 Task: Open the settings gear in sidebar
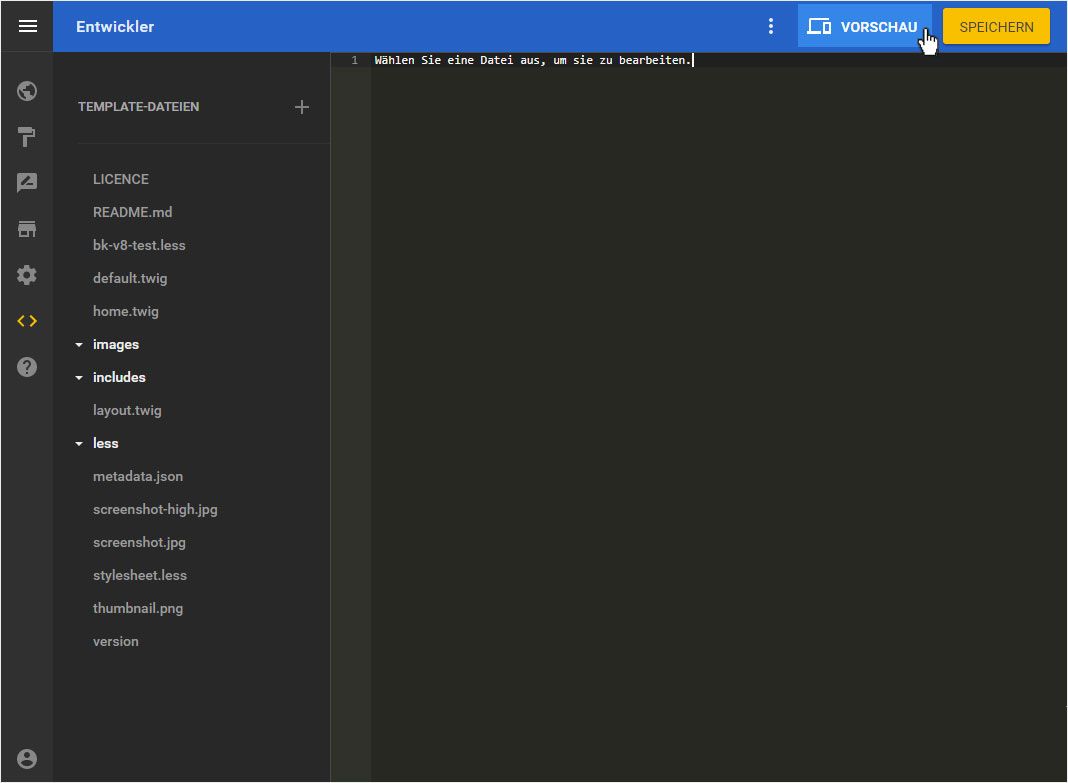pos(27,275)
